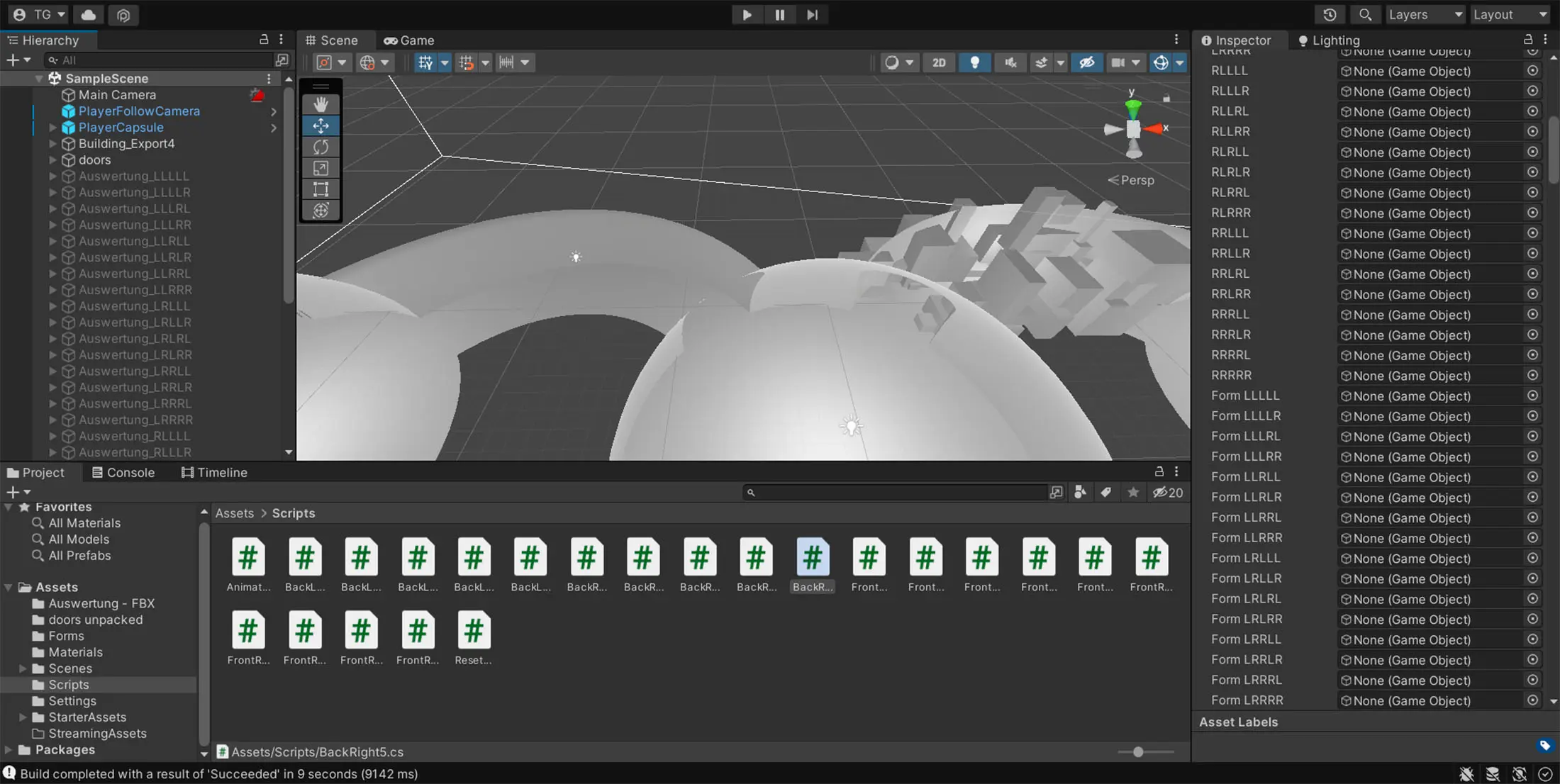This screenshot has width=1560, height=784.
Task: Open the Lighting tab
Action: click(x=1329, y=40)
